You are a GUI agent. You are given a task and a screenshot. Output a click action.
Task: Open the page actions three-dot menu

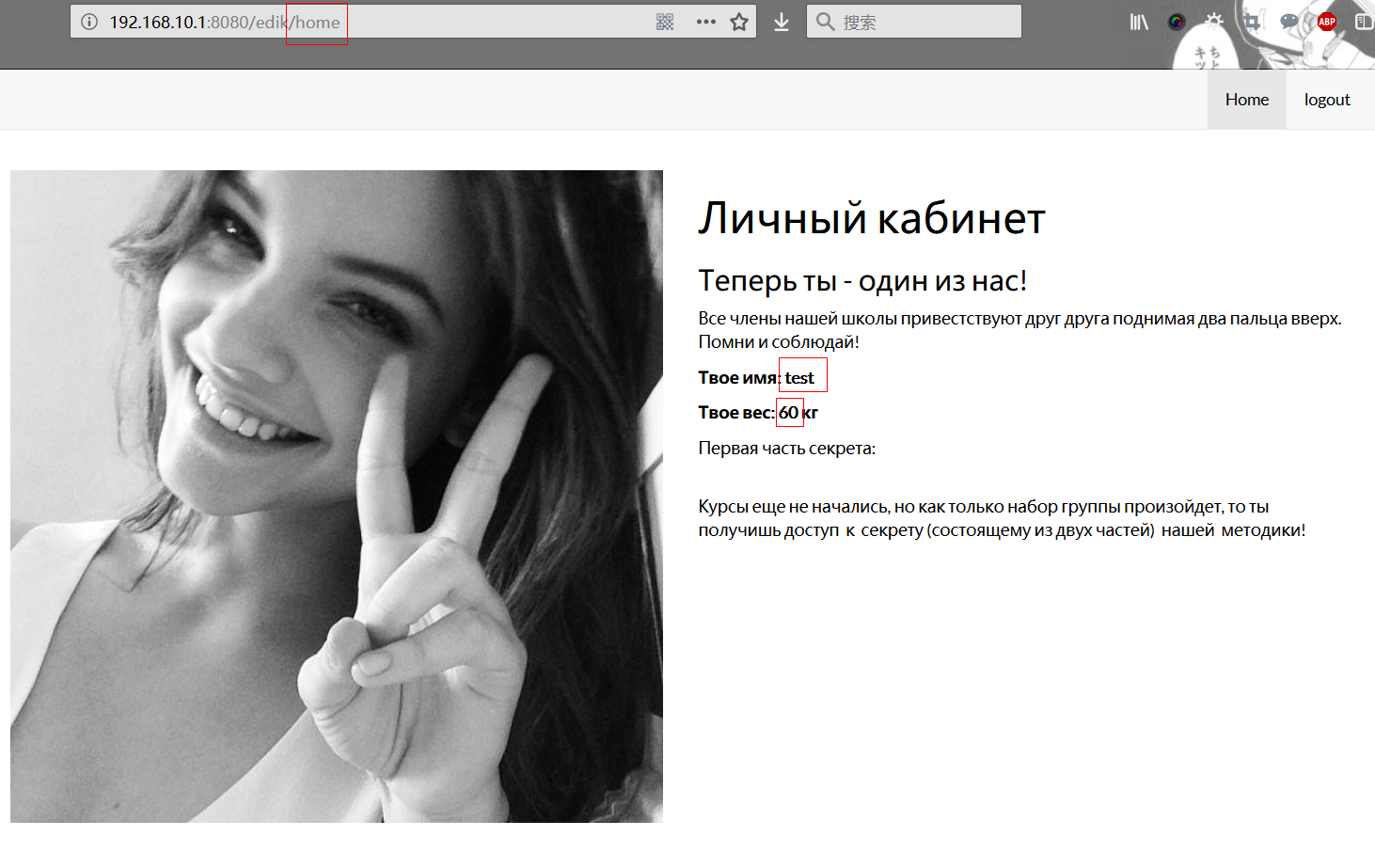coord(705,22)
